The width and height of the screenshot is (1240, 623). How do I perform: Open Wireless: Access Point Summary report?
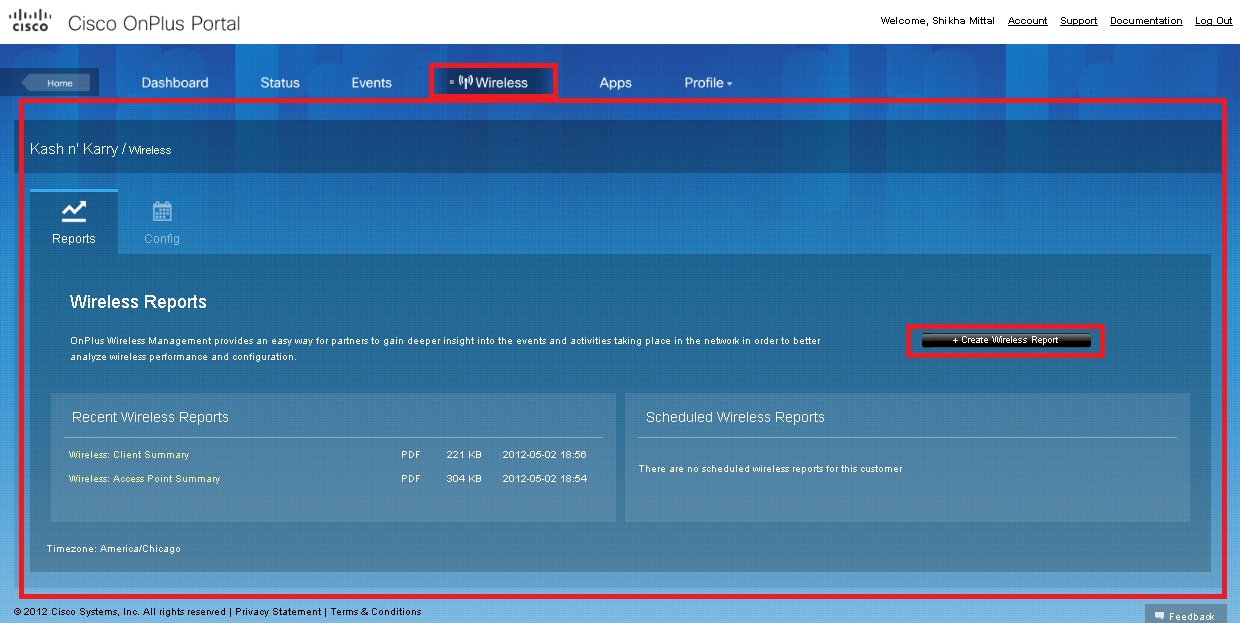144,479
